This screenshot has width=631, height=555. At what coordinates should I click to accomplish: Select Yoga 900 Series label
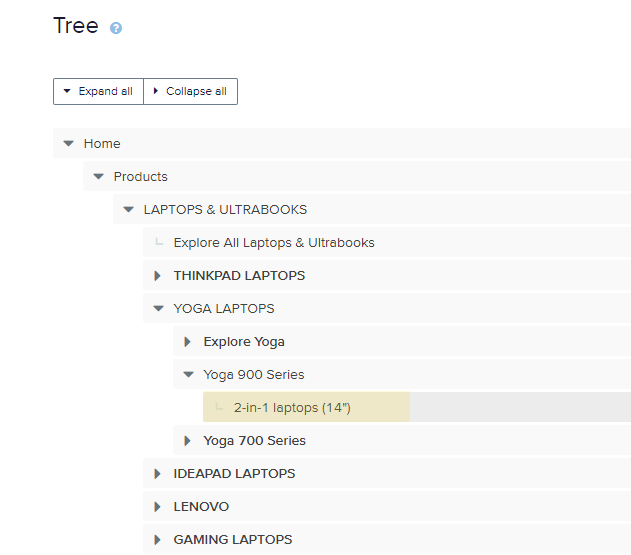254,375
